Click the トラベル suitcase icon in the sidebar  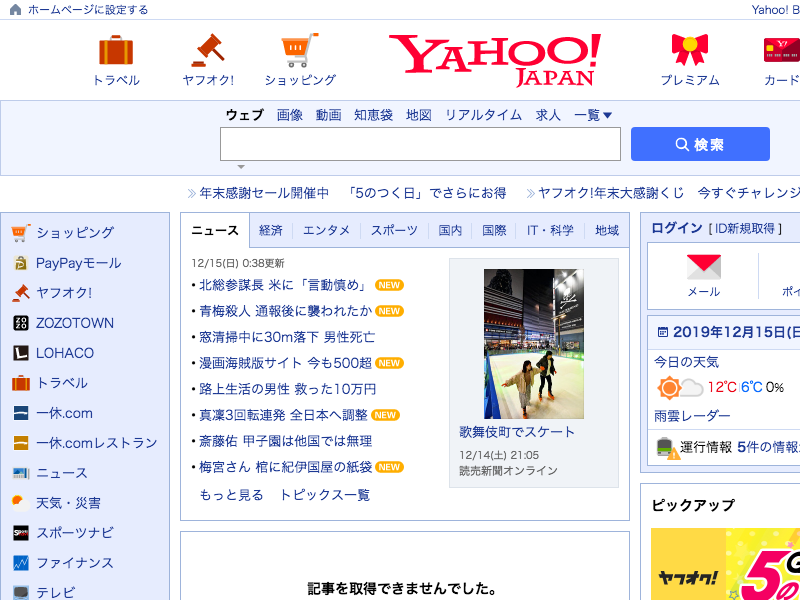[21, 383]
